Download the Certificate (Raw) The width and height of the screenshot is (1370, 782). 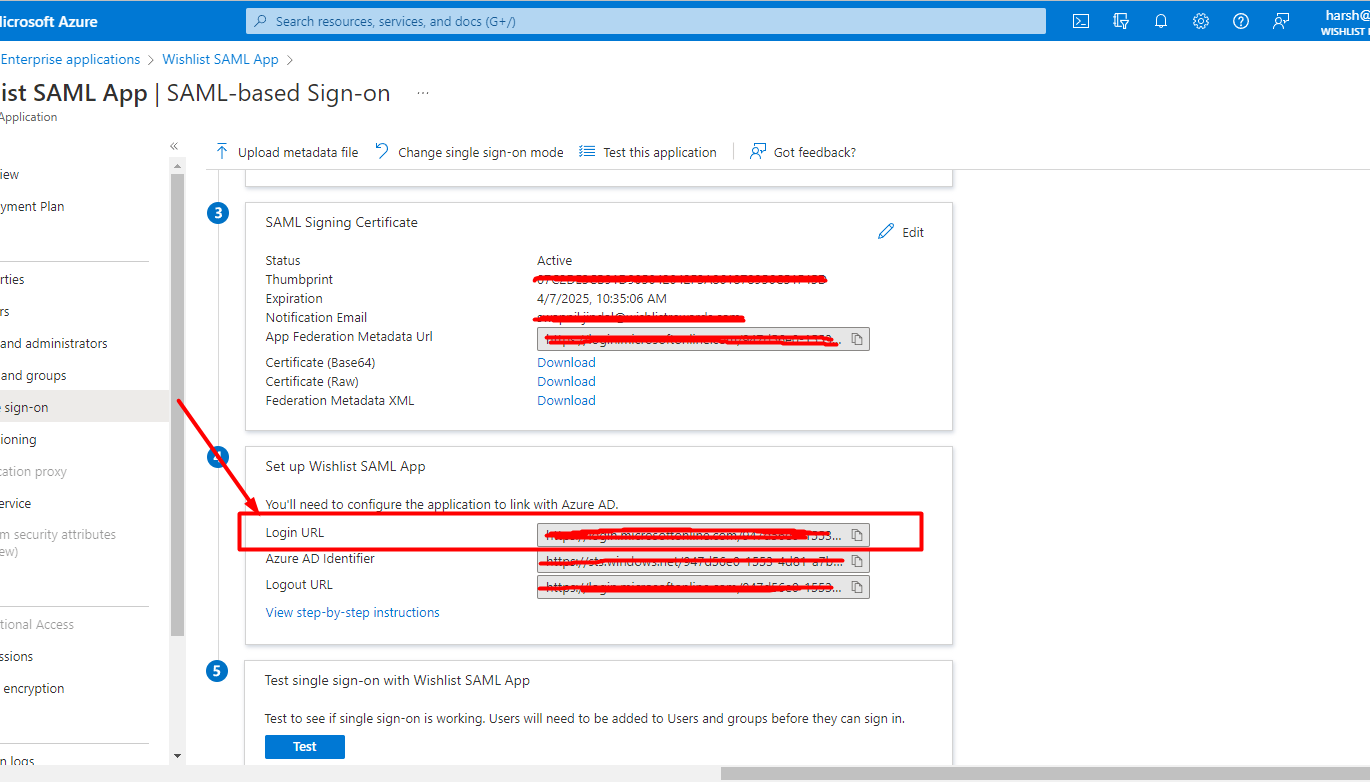[x=566, y=381]
